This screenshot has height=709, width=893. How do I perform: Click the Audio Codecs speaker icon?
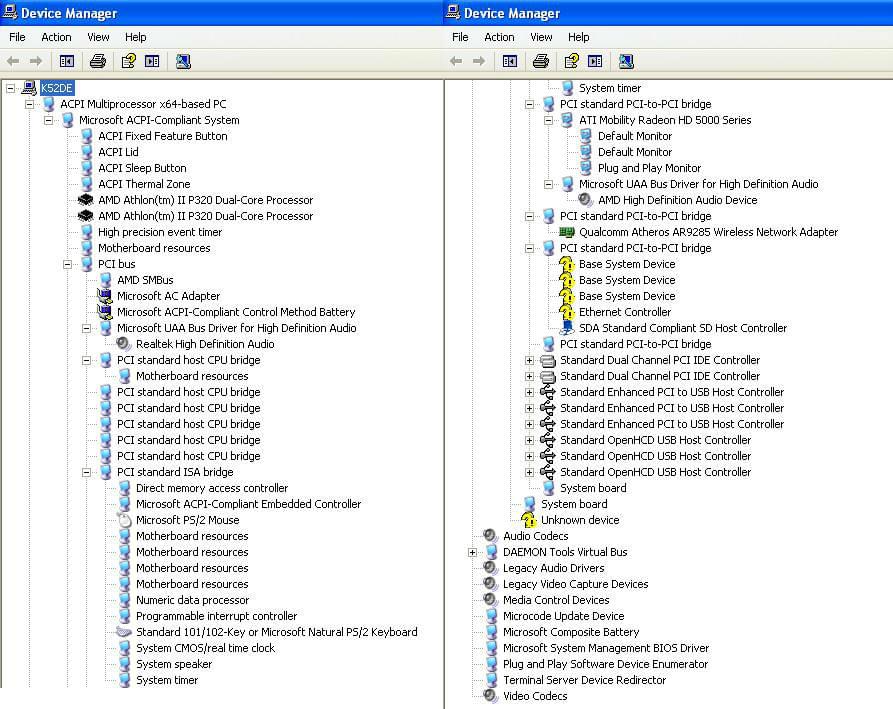click(490, 535)
